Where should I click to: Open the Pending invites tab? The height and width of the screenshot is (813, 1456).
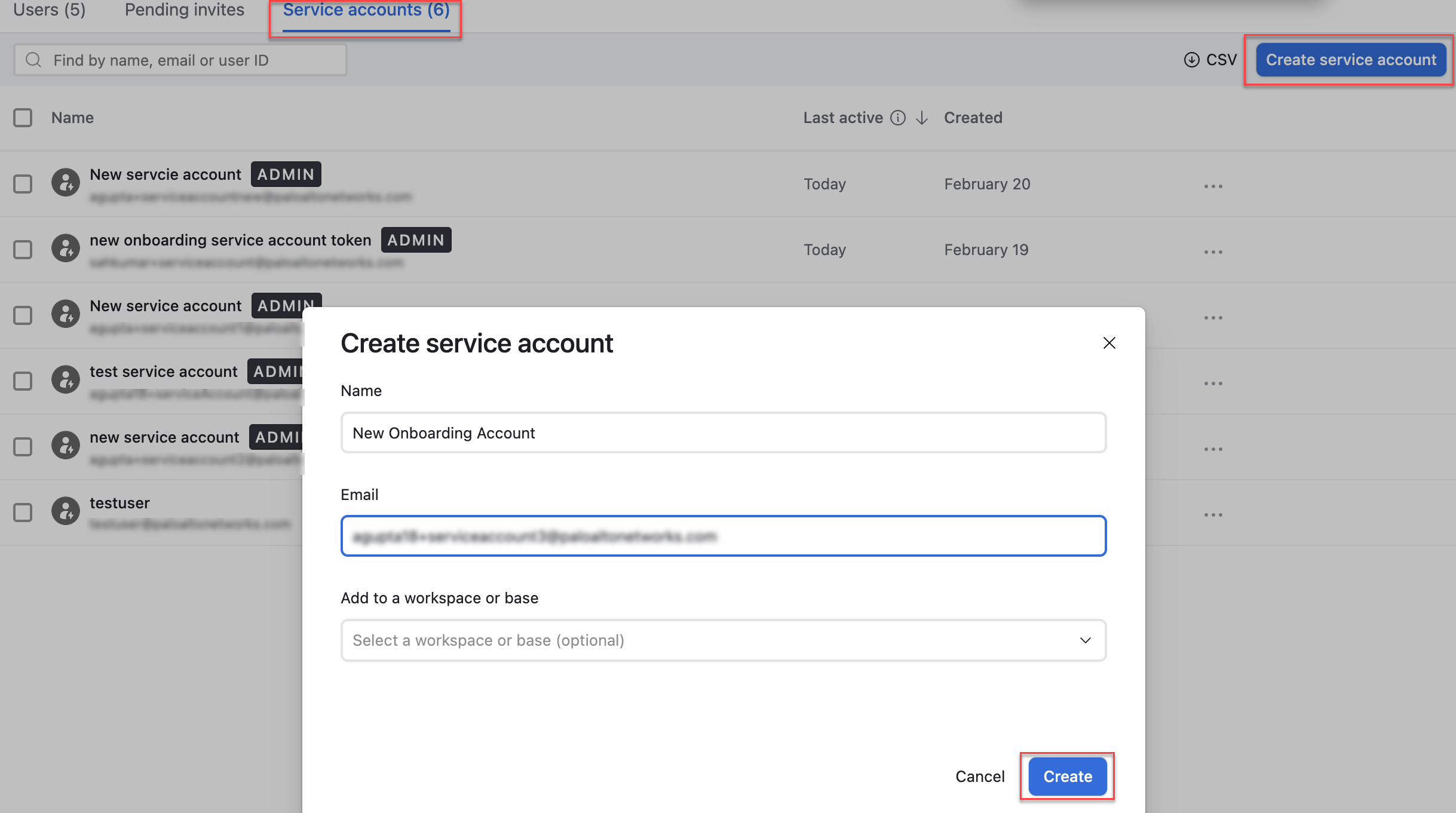point(184,10)
